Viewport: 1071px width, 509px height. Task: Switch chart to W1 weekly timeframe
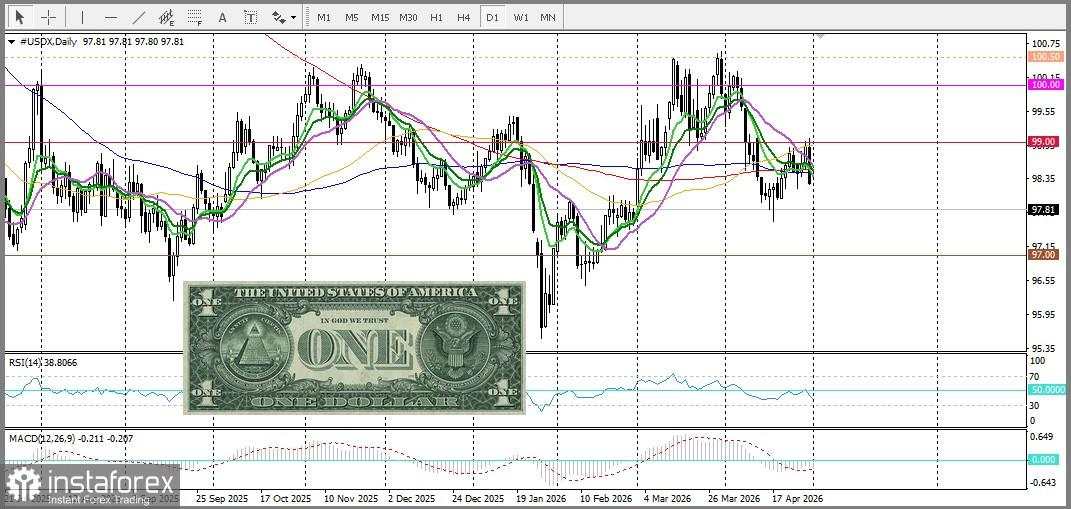(520, 17)
